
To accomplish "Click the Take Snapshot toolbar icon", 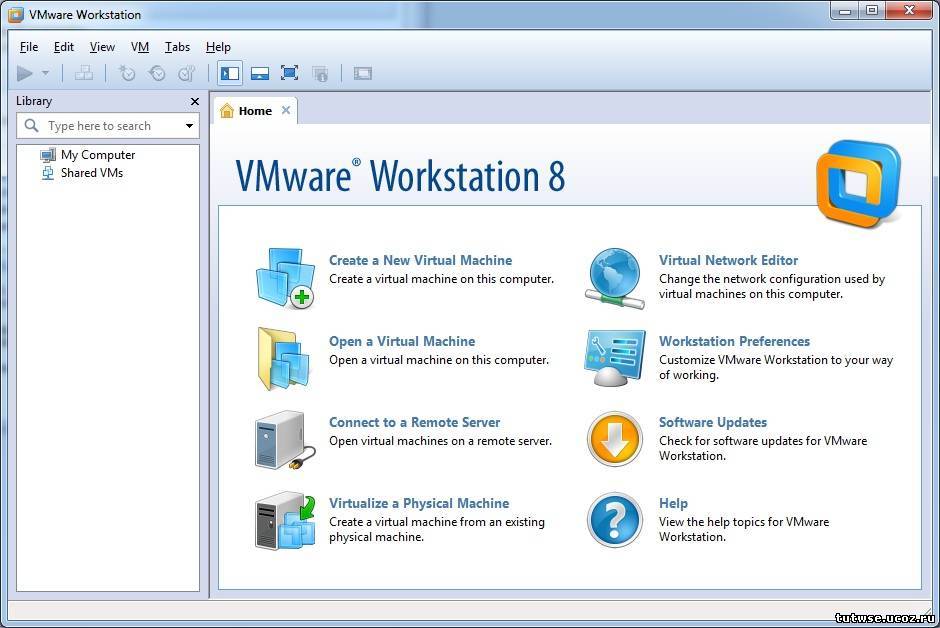I will click(x=126, y=74).
